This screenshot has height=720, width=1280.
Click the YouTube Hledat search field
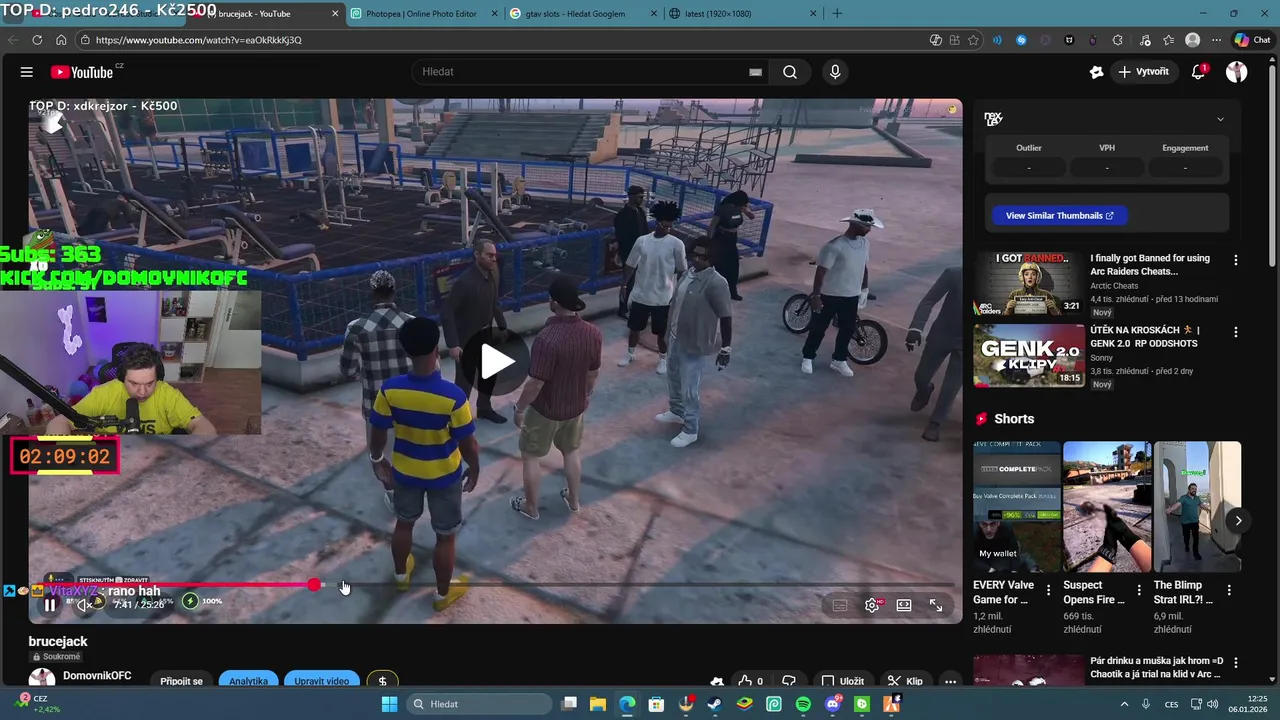click(x=590, y=72)
